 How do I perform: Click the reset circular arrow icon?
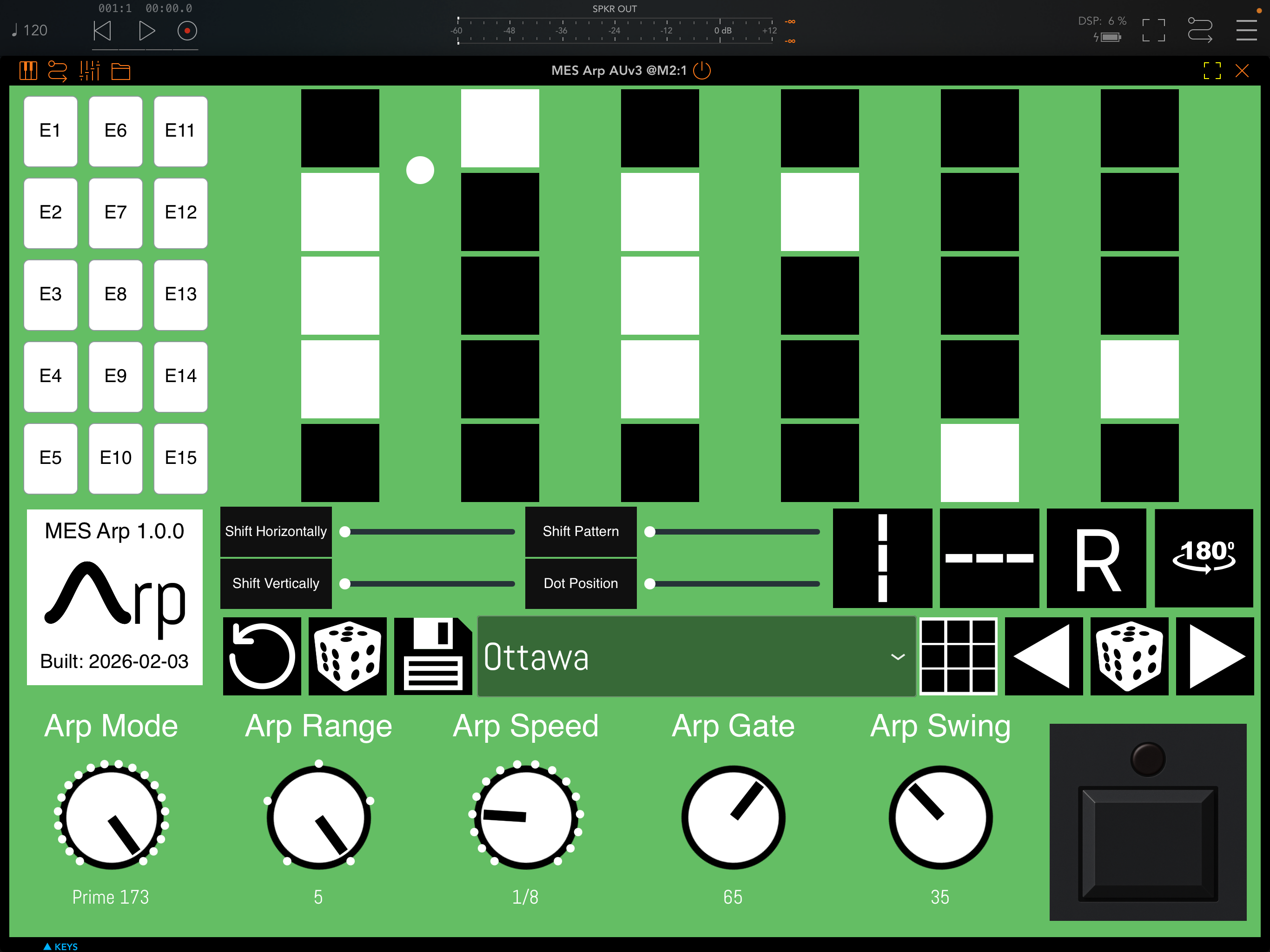262,656
